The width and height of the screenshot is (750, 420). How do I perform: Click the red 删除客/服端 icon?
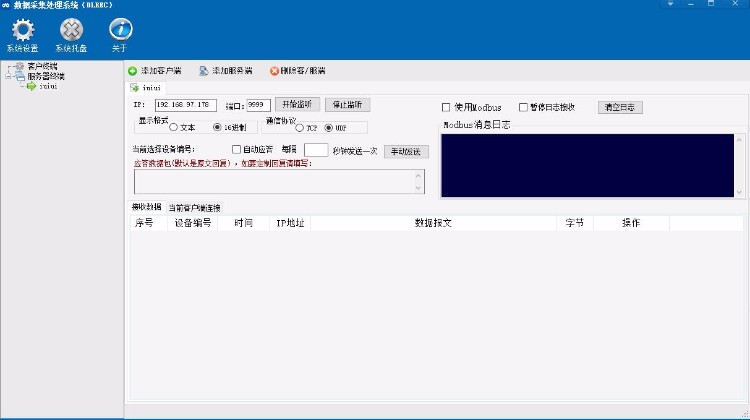tap(274, 71)
